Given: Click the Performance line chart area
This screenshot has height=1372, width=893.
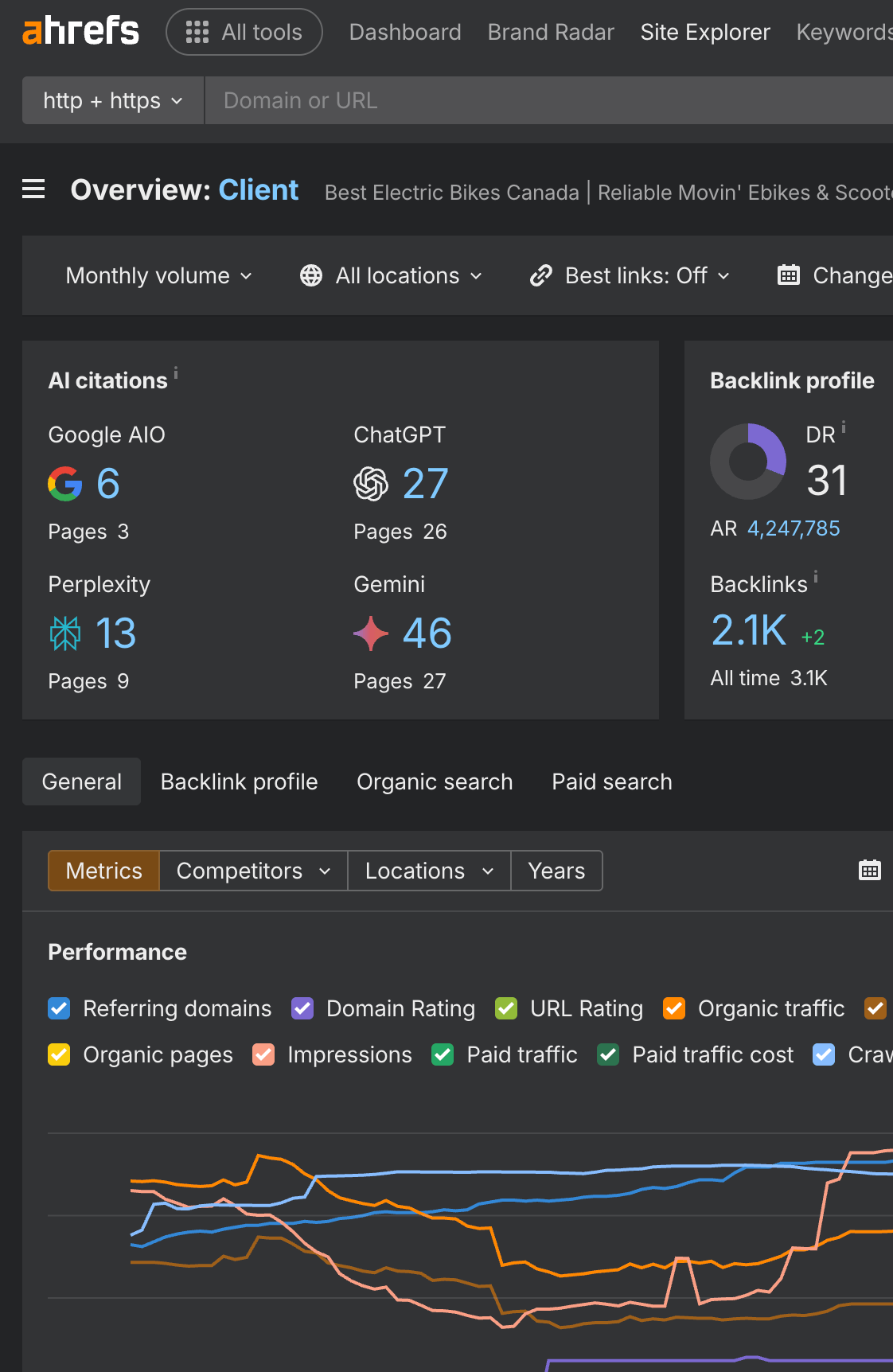Looking at the screenshot, I should [470, 1249].
